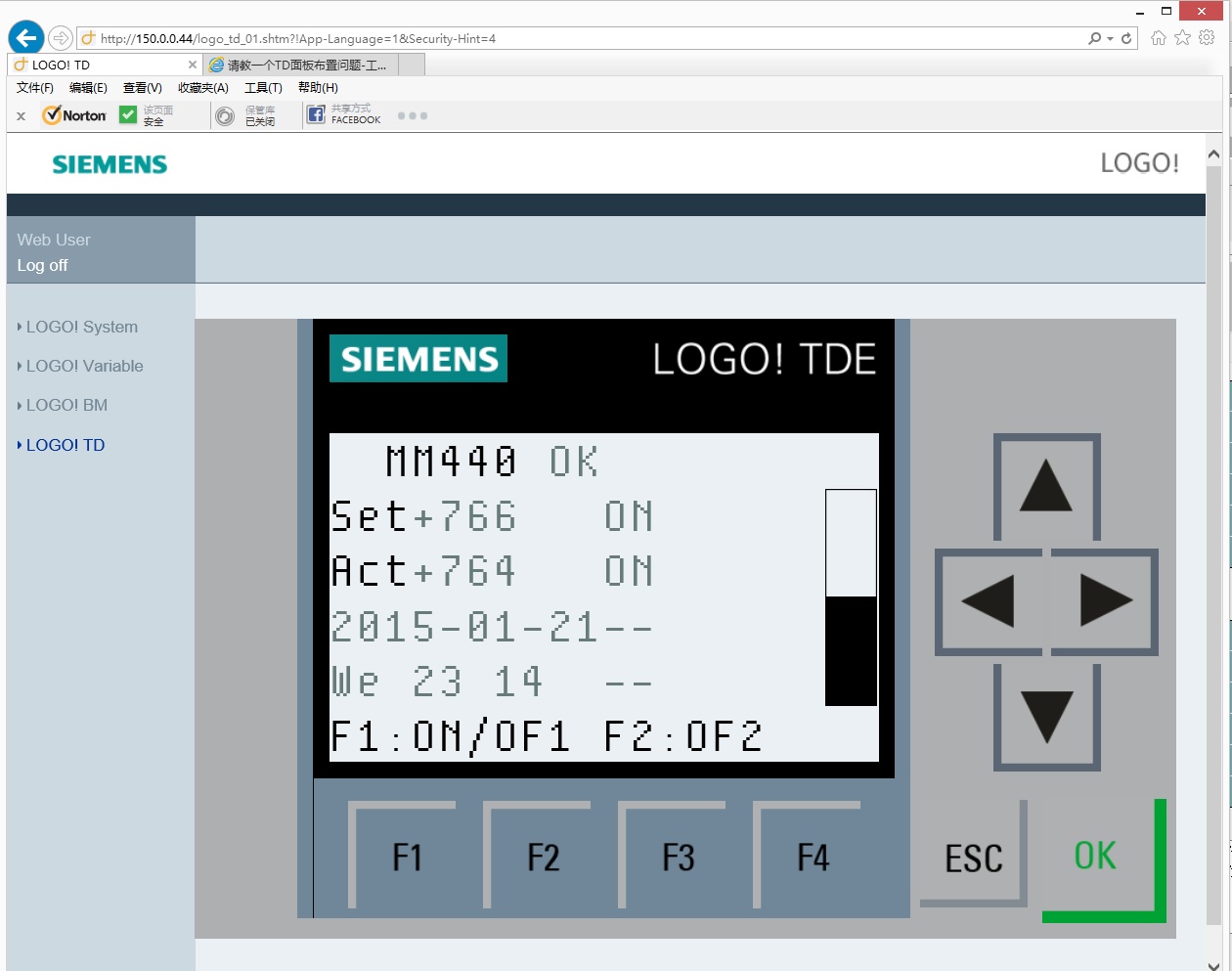Close the LOGO! TD tab

pyautogui.click(x=193, y=65)
